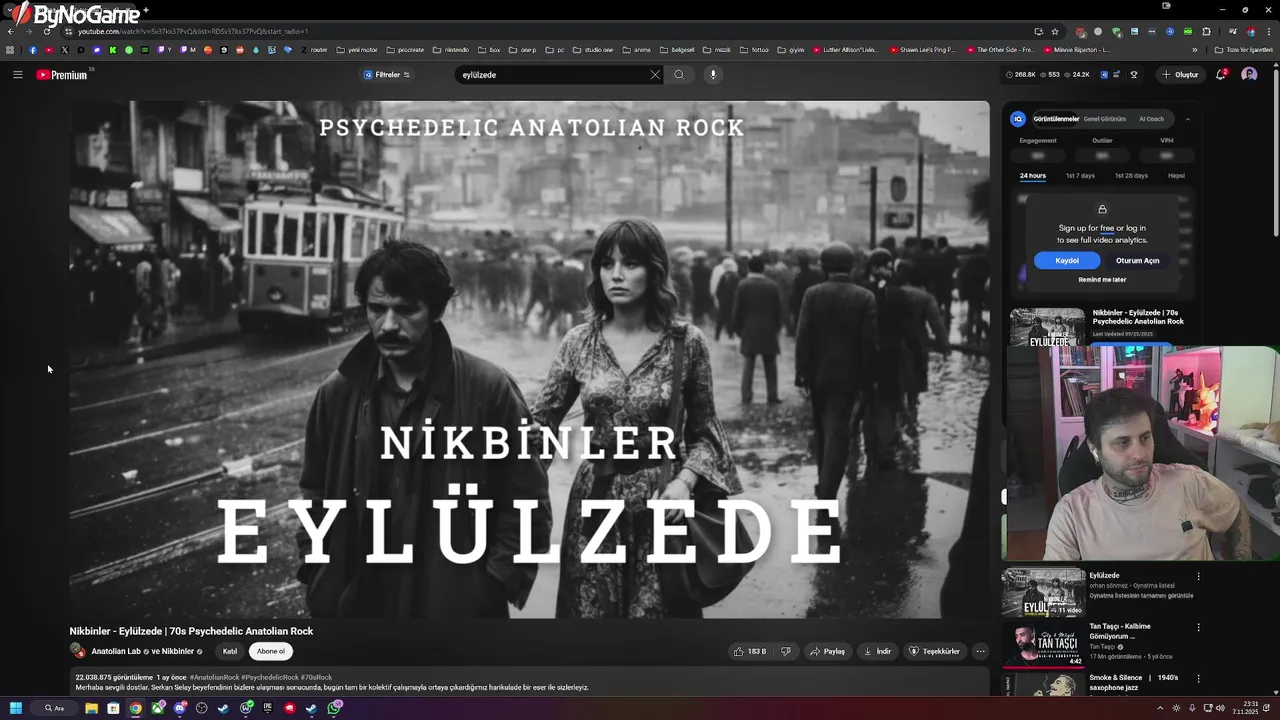Like the video with thumbs up
Image resolution: width=1280 pixels, height=720 pixels.
click(750, 652)
